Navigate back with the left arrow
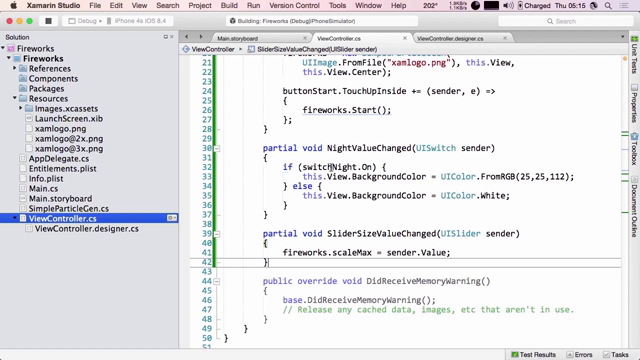The width and height of the screenshot is (640, 360). pos(187,37)
